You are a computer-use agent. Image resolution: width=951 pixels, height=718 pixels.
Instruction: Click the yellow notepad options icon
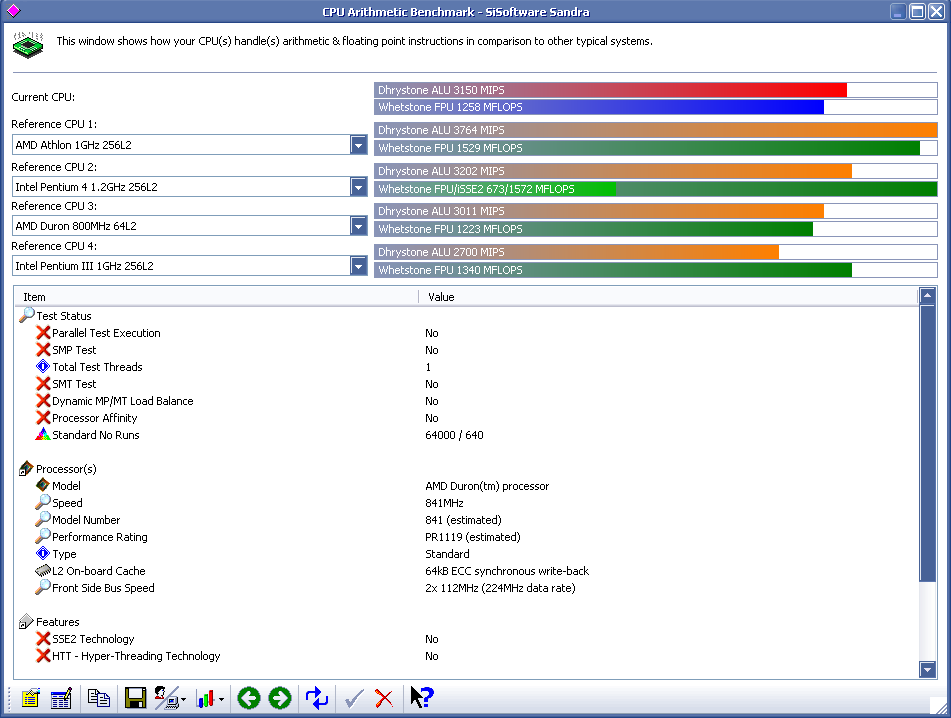click(x=30, y=698)
